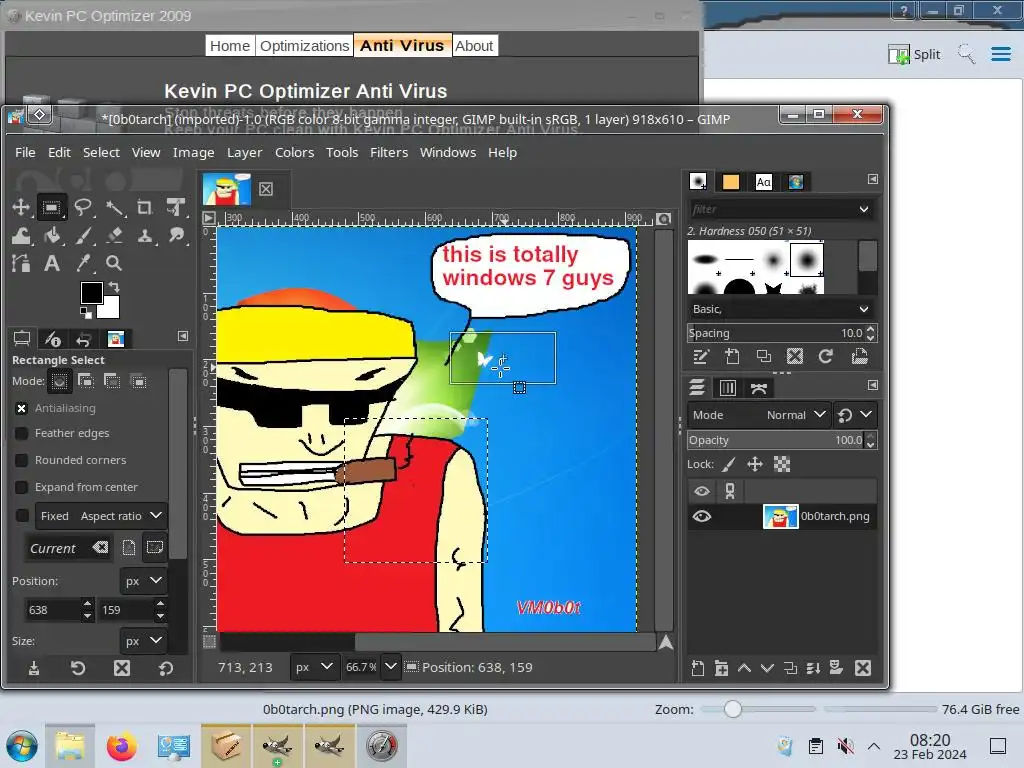Open the Filters menu
The image size is (1024, 768).
coord(389,152)
